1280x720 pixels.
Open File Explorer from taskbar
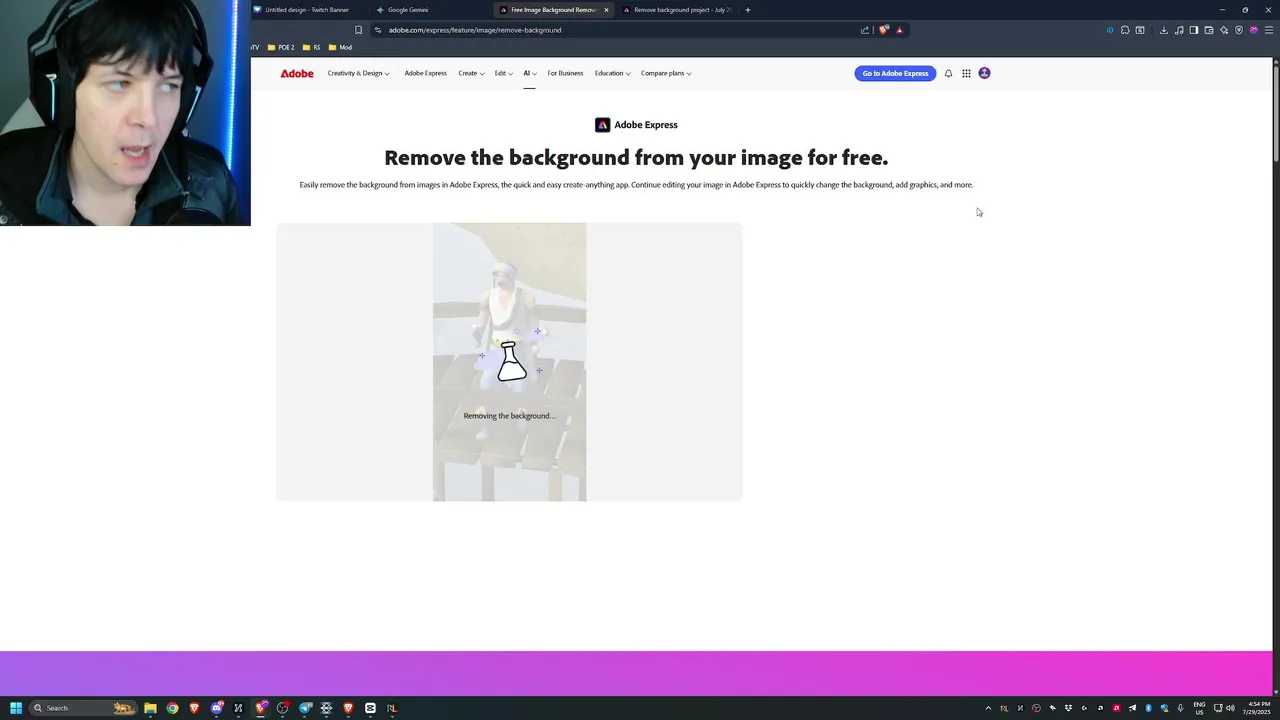pyautogui.click(x=150, y=708)
